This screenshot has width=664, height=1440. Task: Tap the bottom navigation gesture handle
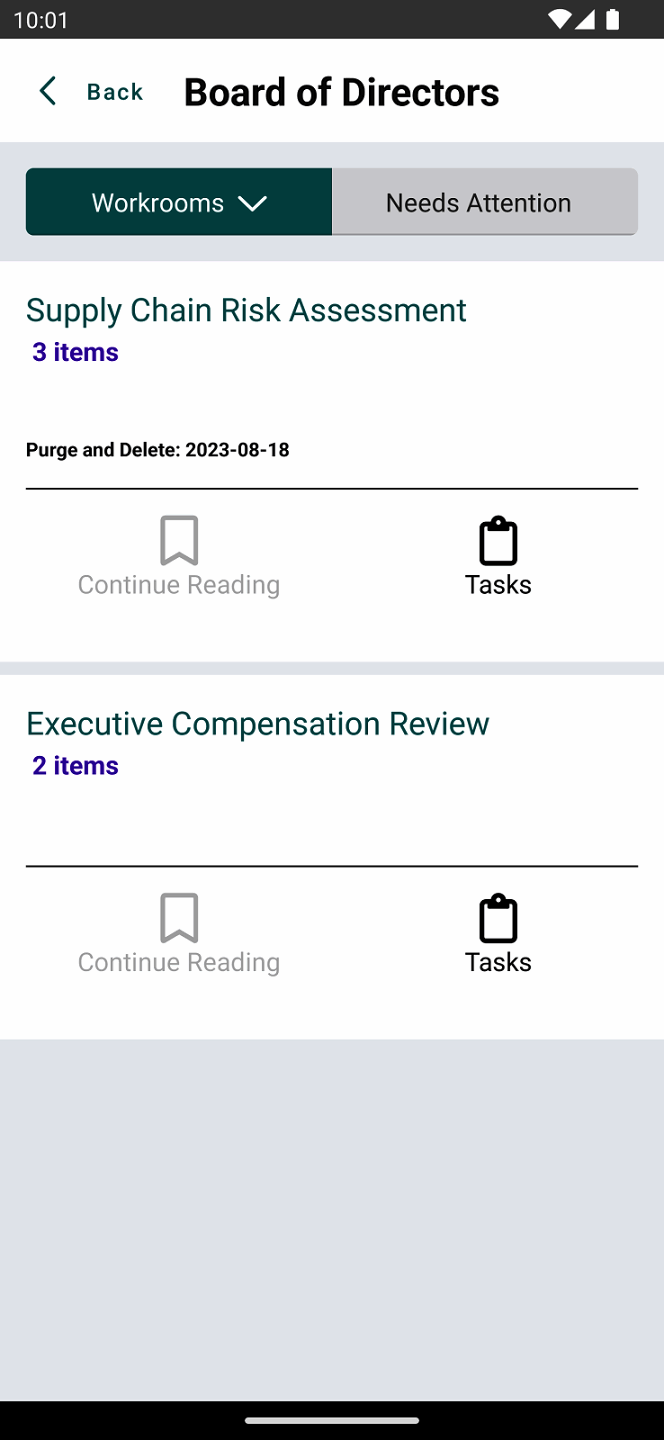coord(332,1420)
